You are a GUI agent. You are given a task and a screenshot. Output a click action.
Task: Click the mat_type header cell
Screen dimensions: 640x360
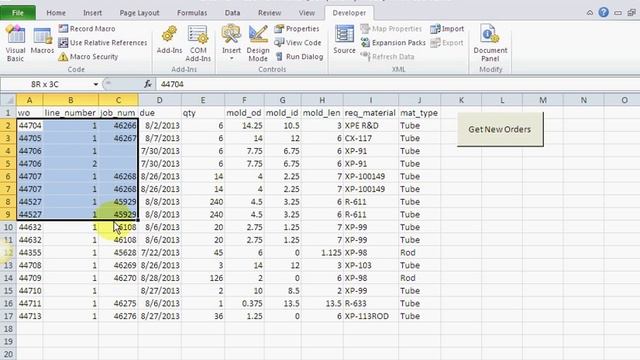point(419,113)
